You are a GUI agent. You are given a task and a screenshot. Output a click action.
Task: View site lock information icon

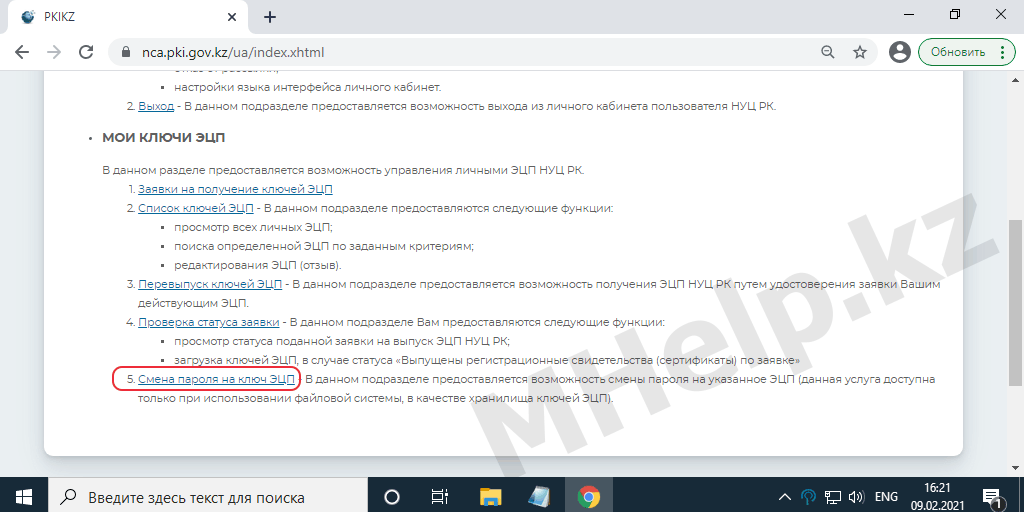127,53
